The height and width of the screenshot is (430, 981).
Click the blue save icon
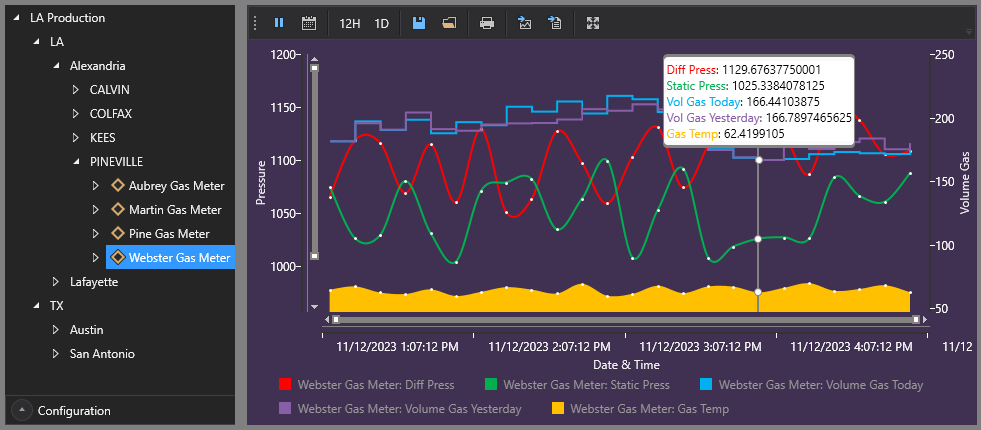pos(419,23)
